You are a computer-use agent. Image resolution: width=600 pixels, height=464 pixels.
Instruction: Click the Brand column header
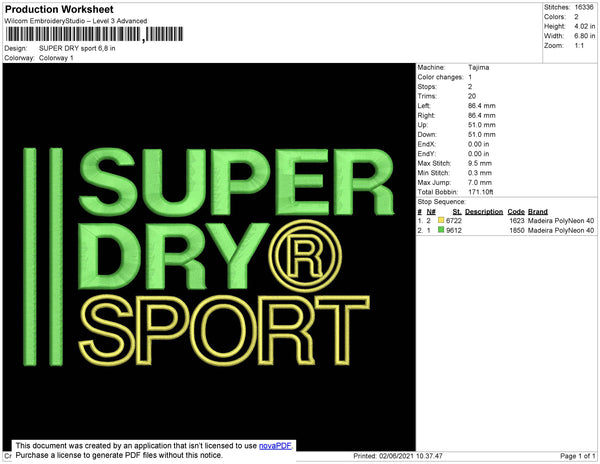[x=538, y=212]
